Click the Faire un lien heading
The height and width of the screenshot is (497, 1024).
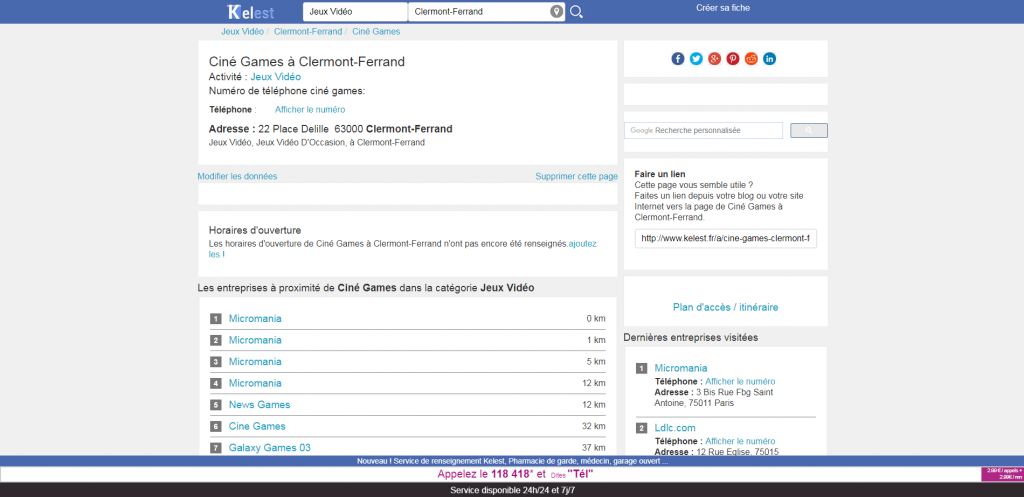tap(660, 174)
